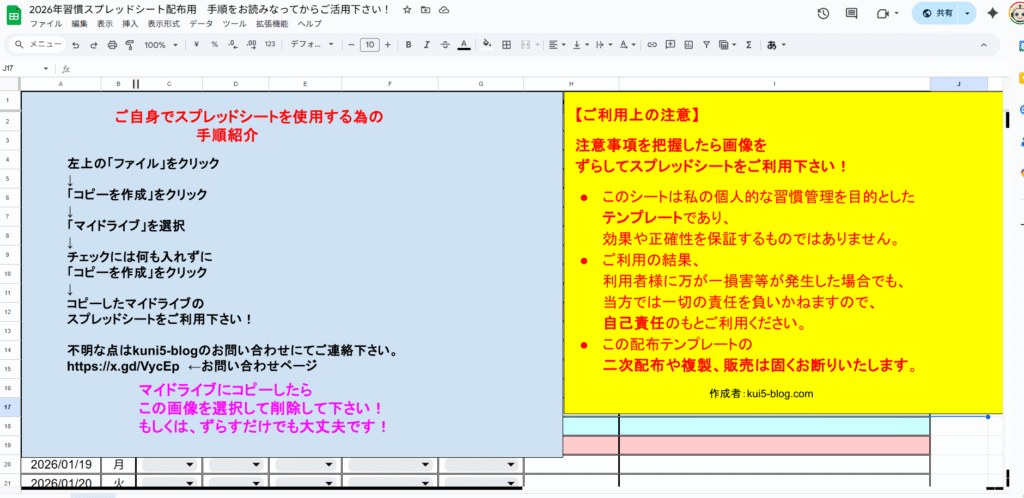Image resolution: width=1024 pixels, height=498 pixels.
Task: Insert chart from the toolbar
Action: (x=688, y=45)
